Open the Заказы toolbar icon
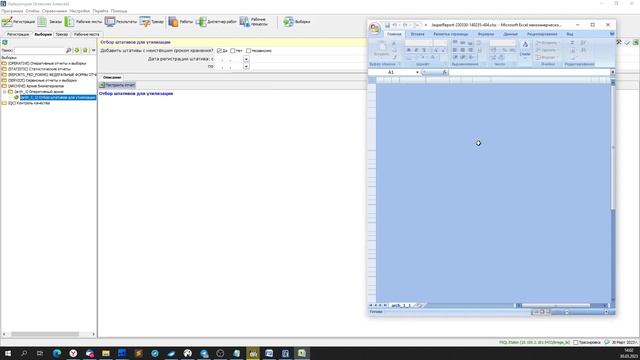Image resolution: width=640 pixels, height=360 pixels. coord(42,22)
